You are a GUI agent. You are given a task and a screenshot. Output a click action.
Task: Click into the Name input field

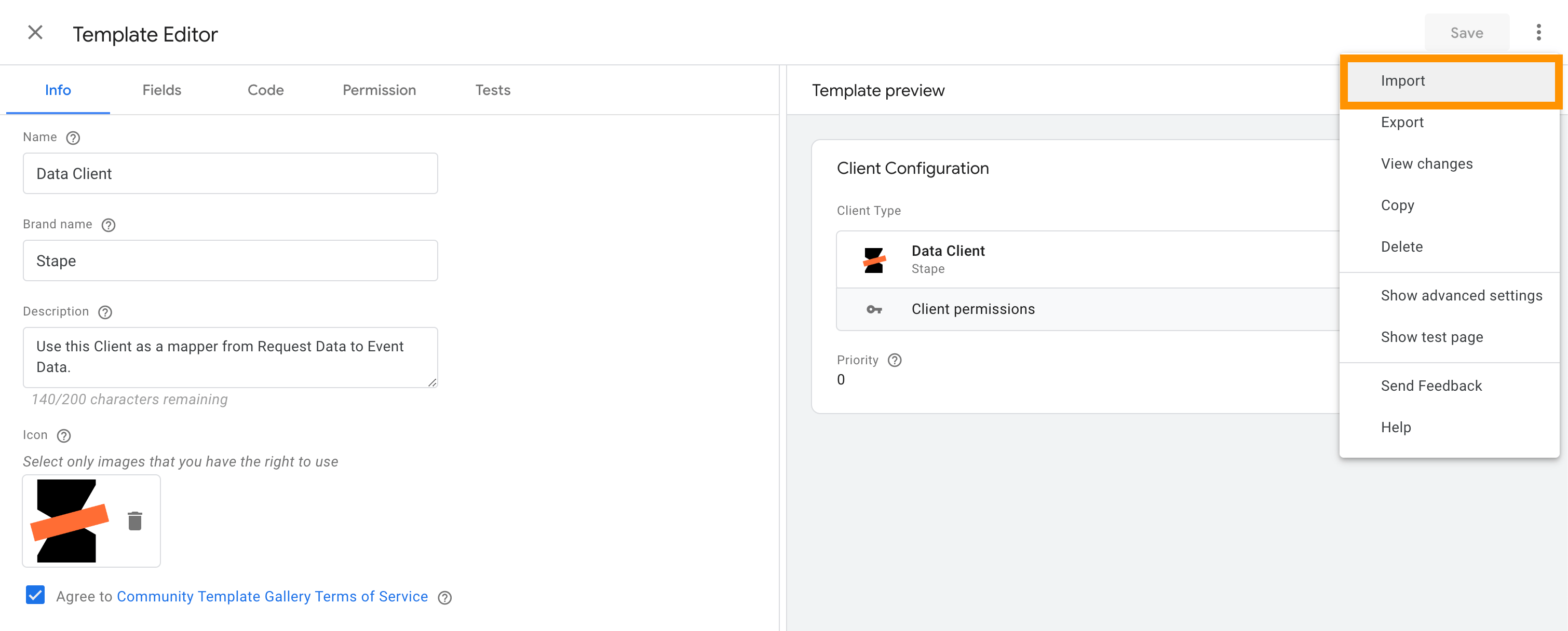click(230, 173)
